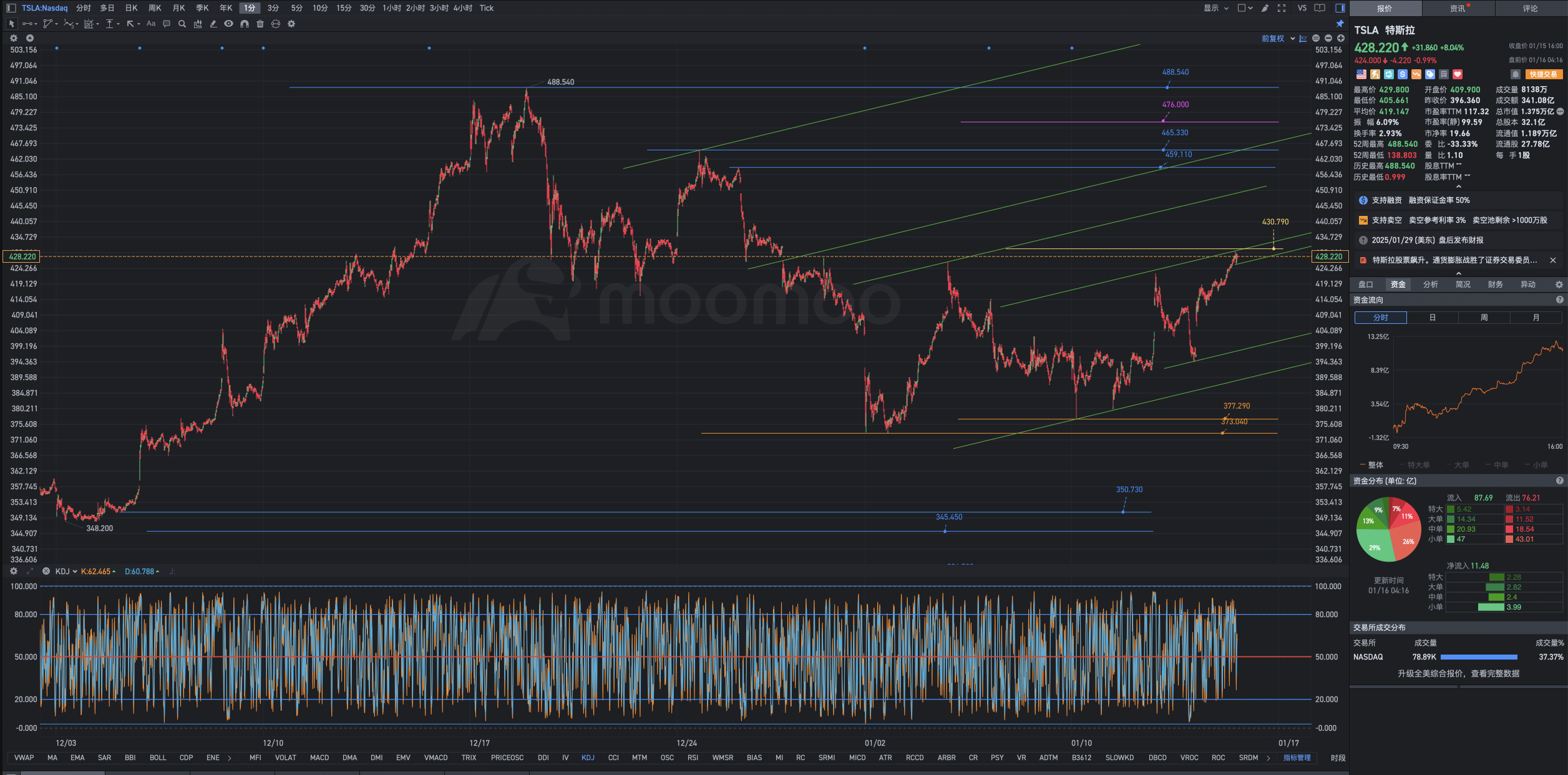Collapse main chart header with up-arrow icon

coord(29,38)
